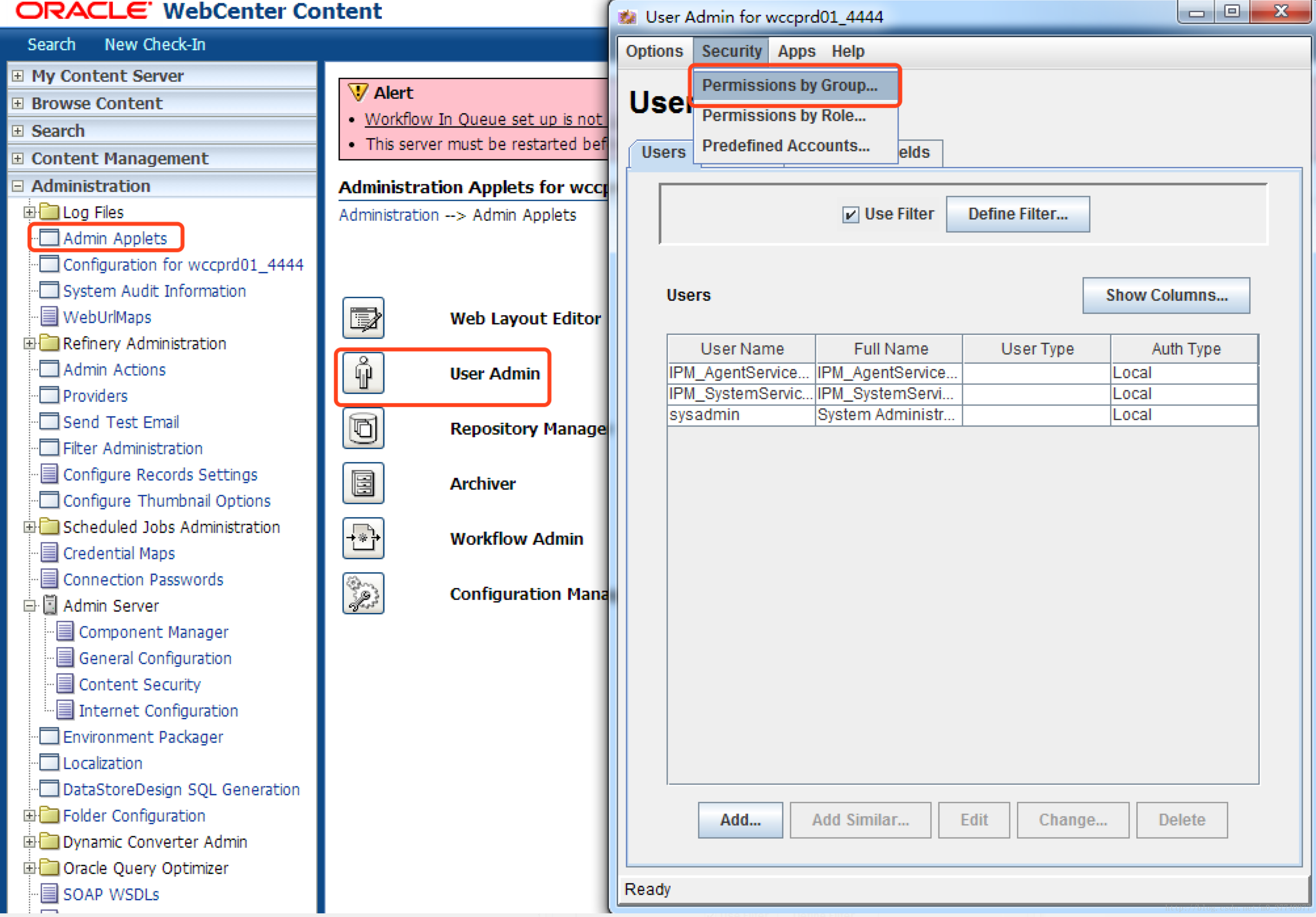1316x917 pixels.
Task: Click the Connection Passwords page icon
Action: (49, 579)
